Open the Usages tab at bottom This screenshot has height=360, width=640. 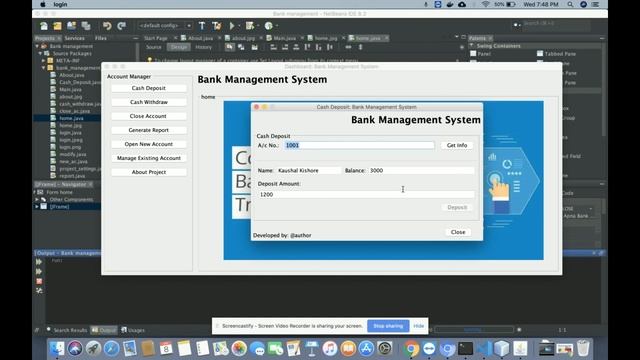point(133,330)
